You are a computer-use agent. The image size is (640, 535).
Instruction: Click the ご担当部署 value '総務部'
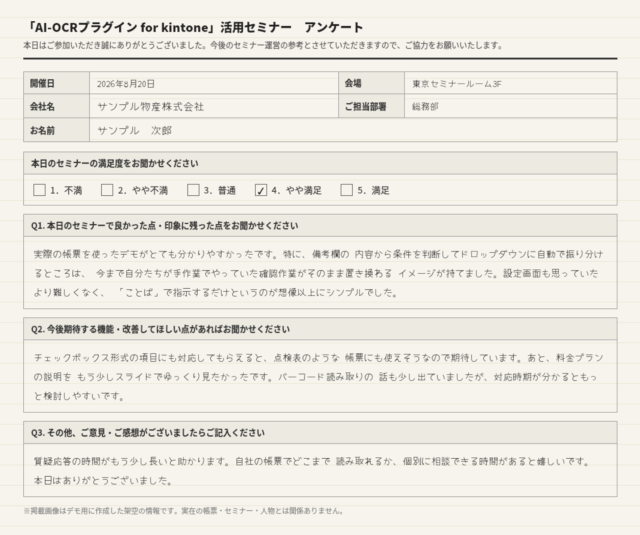(425, 107)
